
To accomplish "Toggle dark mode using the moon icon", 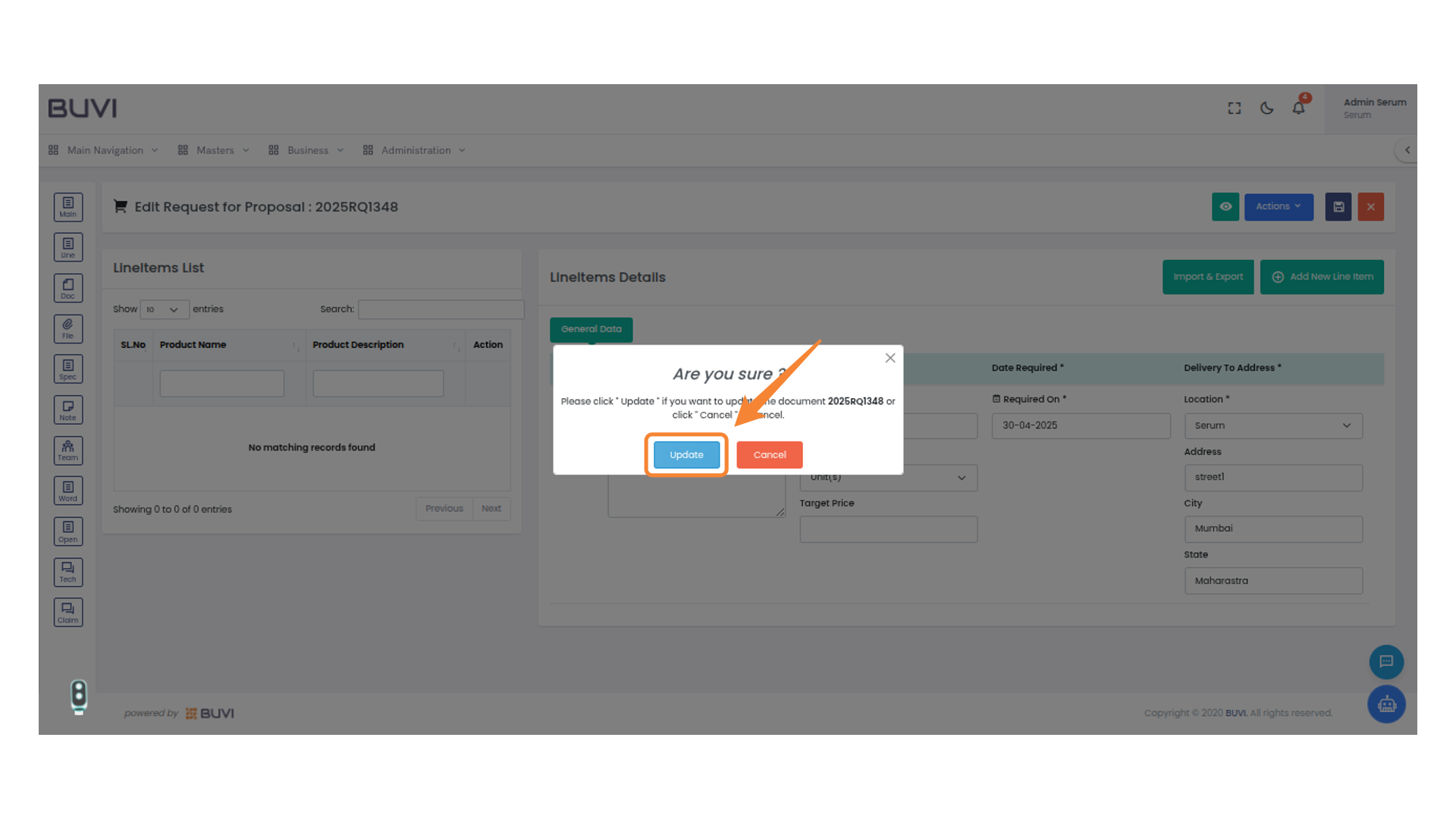I will (1266, 108).
